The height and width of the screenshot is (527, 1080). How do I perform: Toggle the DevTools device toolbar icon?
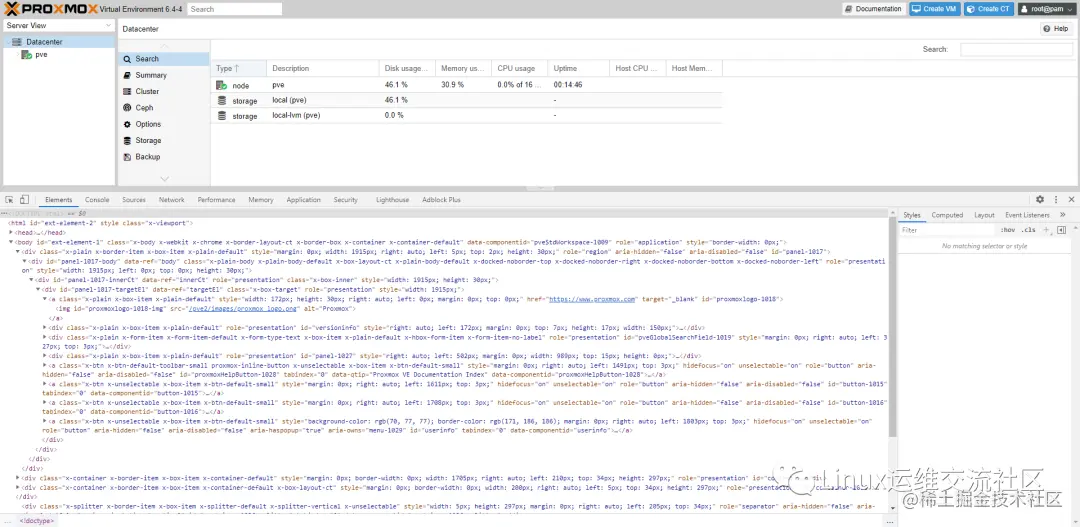click(x=24, y=200)
